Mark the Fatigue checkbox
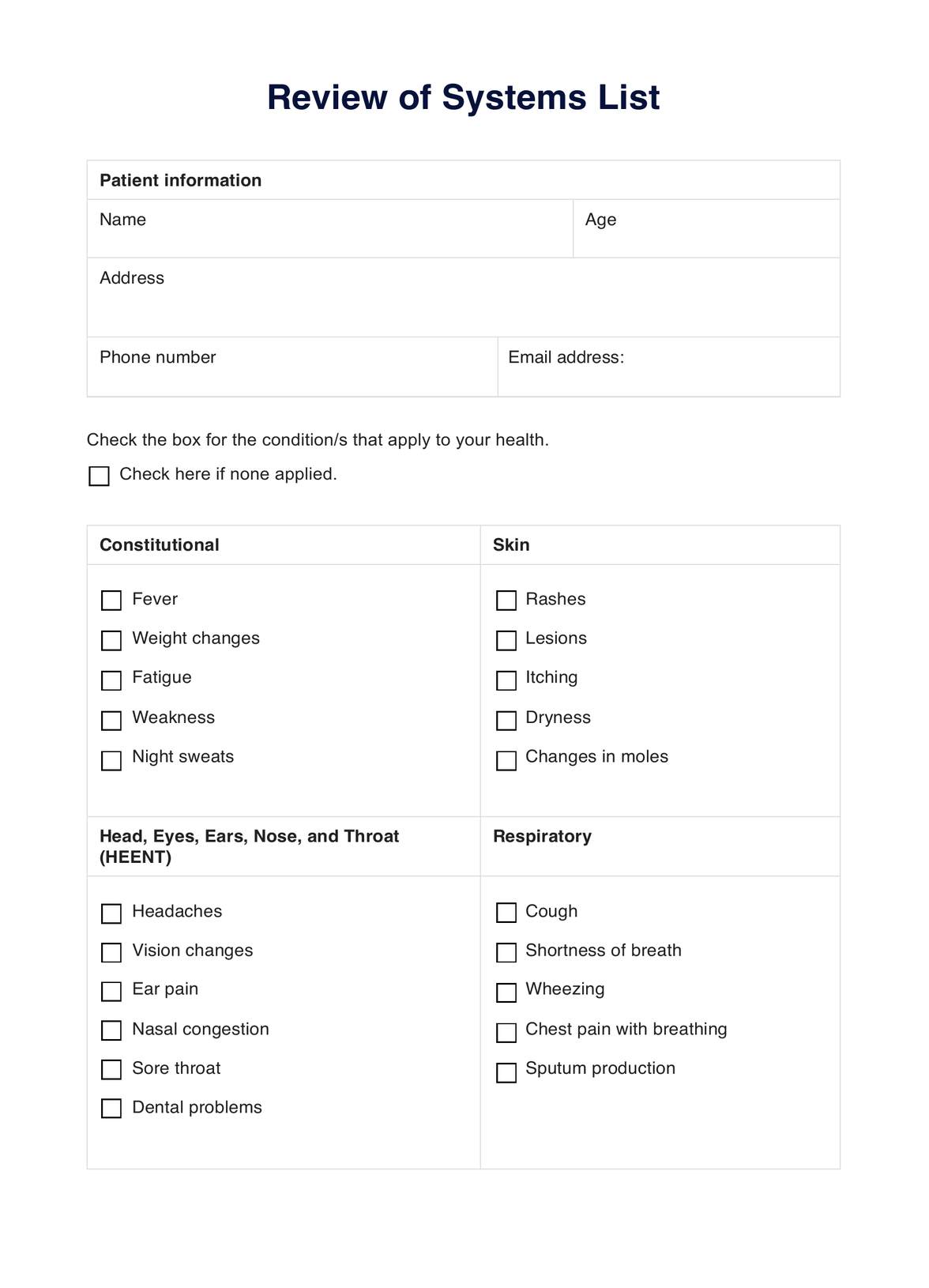929x1288 pixels. pyautogui.click(x=111, y=680)
